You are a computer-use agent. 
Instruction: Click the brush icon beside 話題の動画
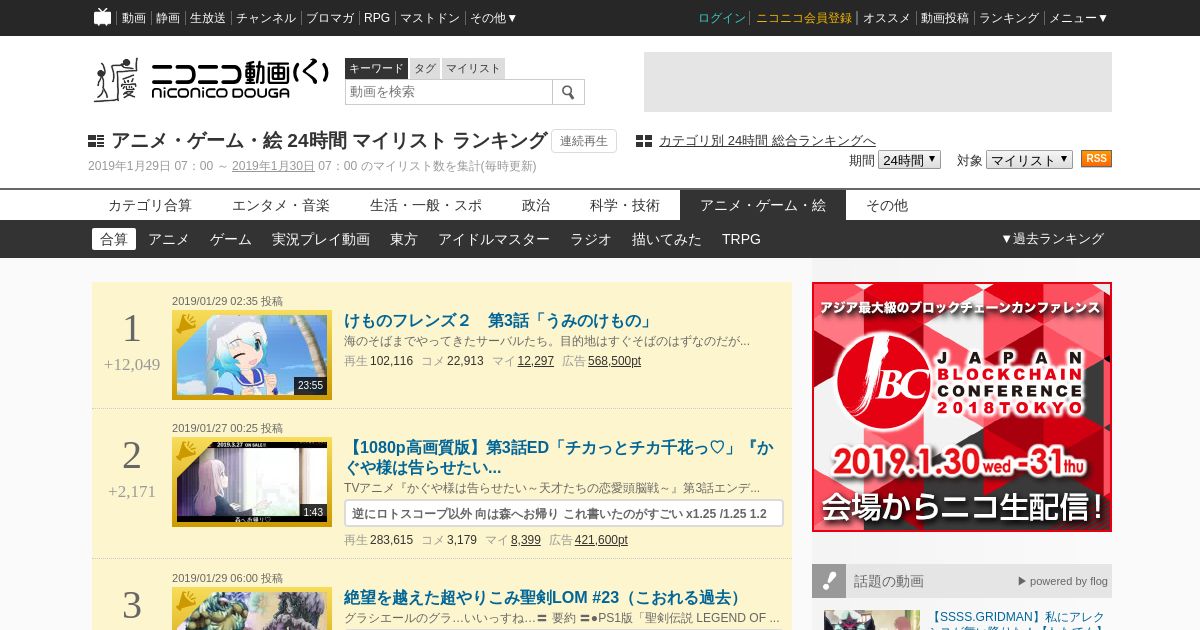829,580
